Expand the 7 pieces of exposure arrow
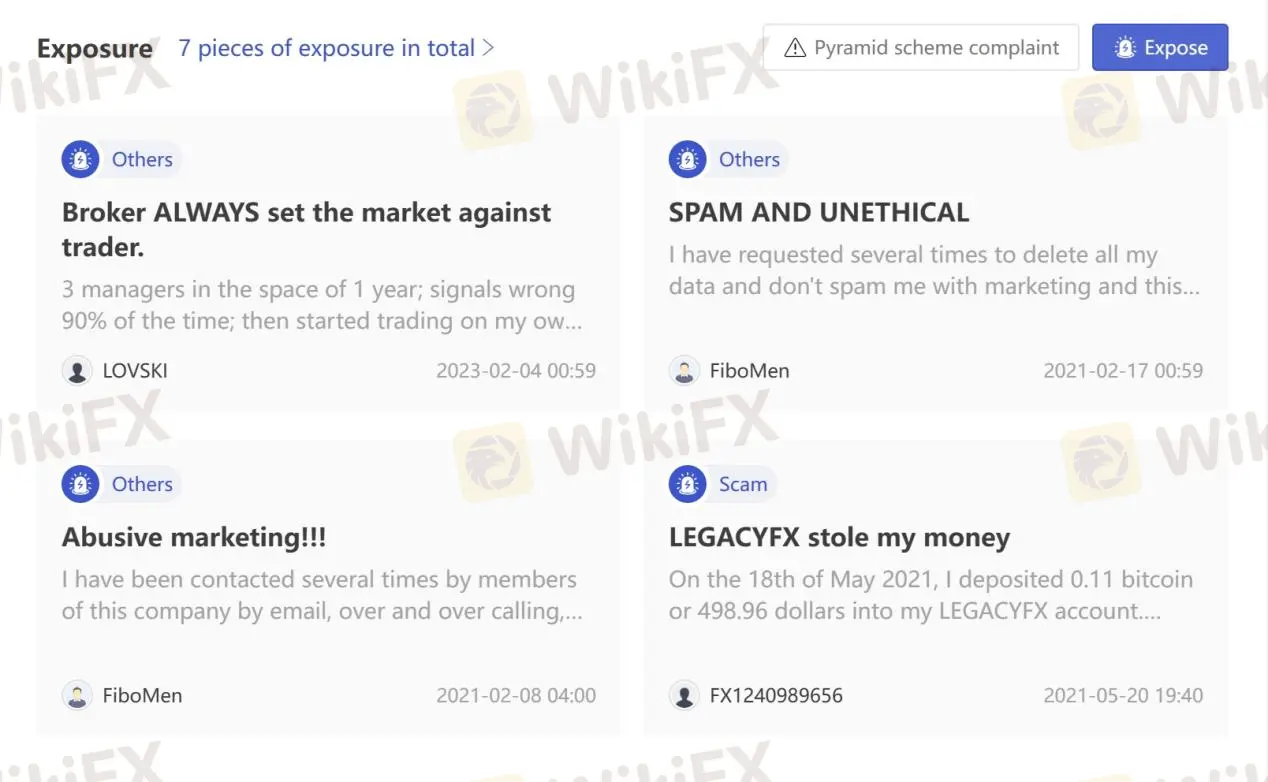 tap(489, 47)
